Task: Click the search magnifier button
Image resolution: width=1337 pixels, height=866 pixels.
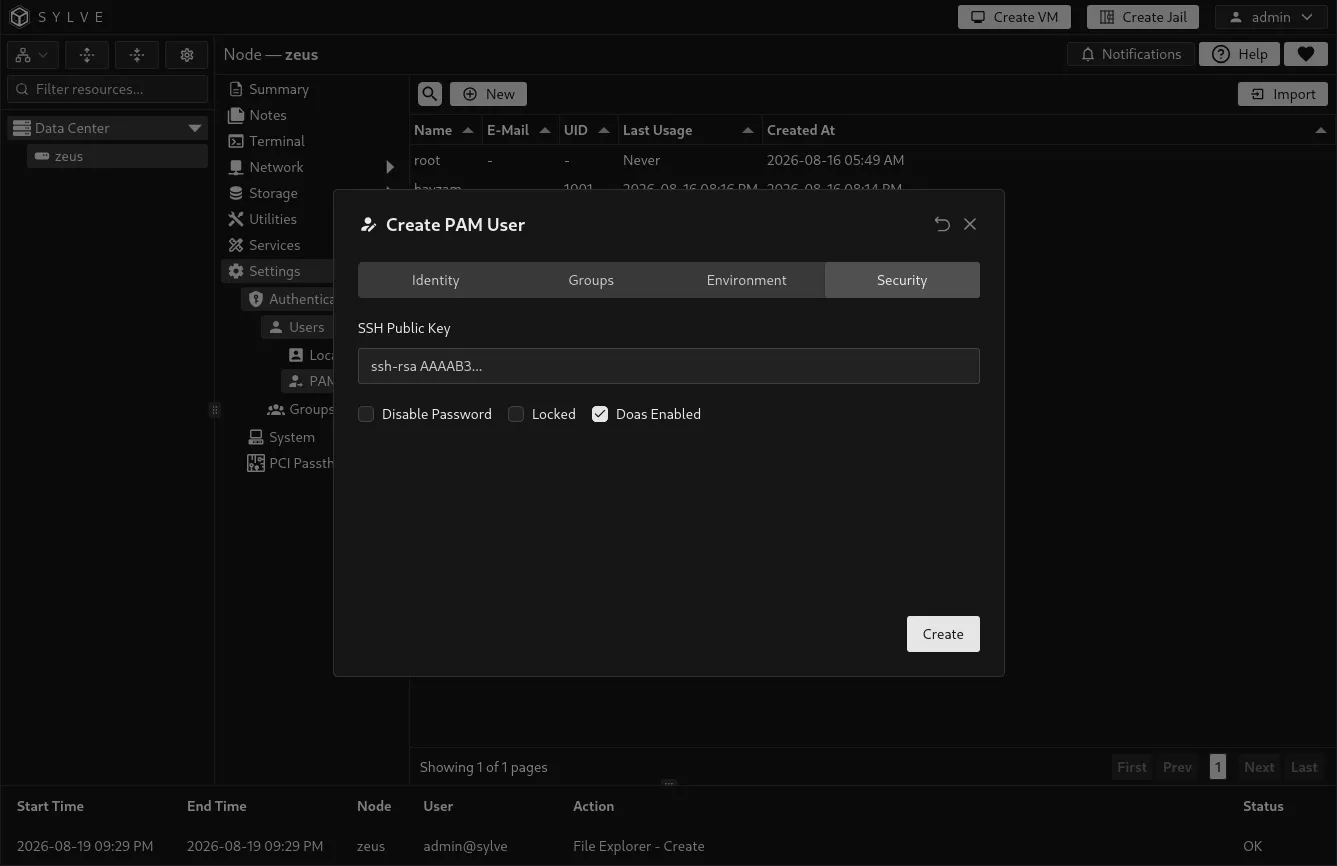Action: 430,94
